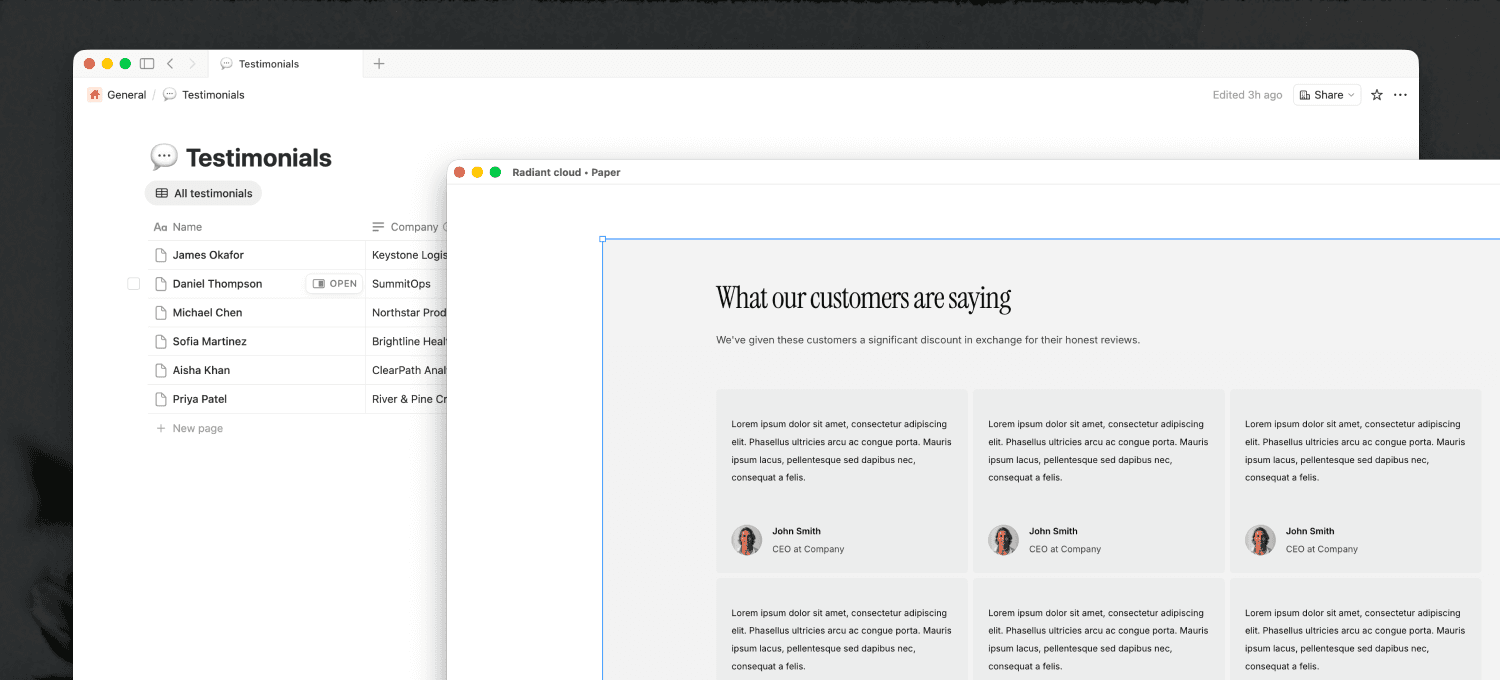The image size is (1500, 680).
Task: Click page icon beside Sofia Martinez
Action: coord(160,342)
